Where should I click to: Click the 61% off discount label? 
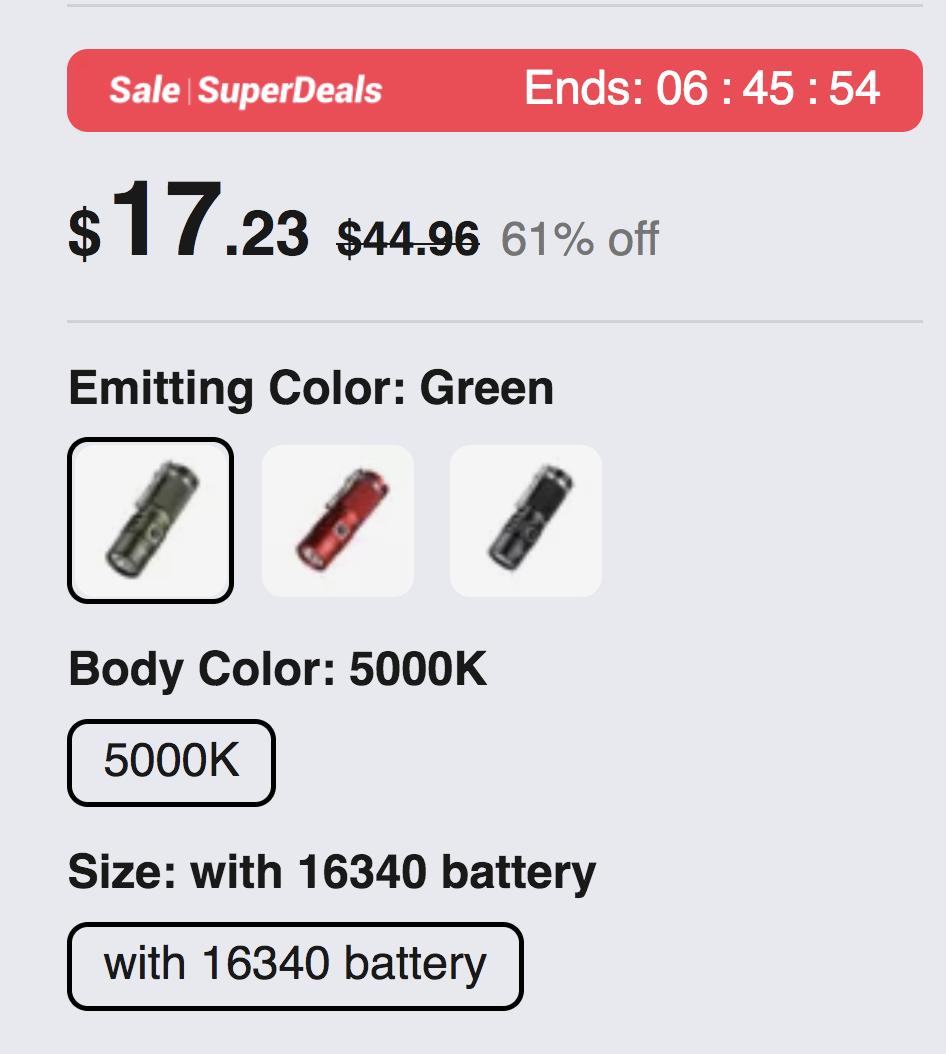[580, 239]
